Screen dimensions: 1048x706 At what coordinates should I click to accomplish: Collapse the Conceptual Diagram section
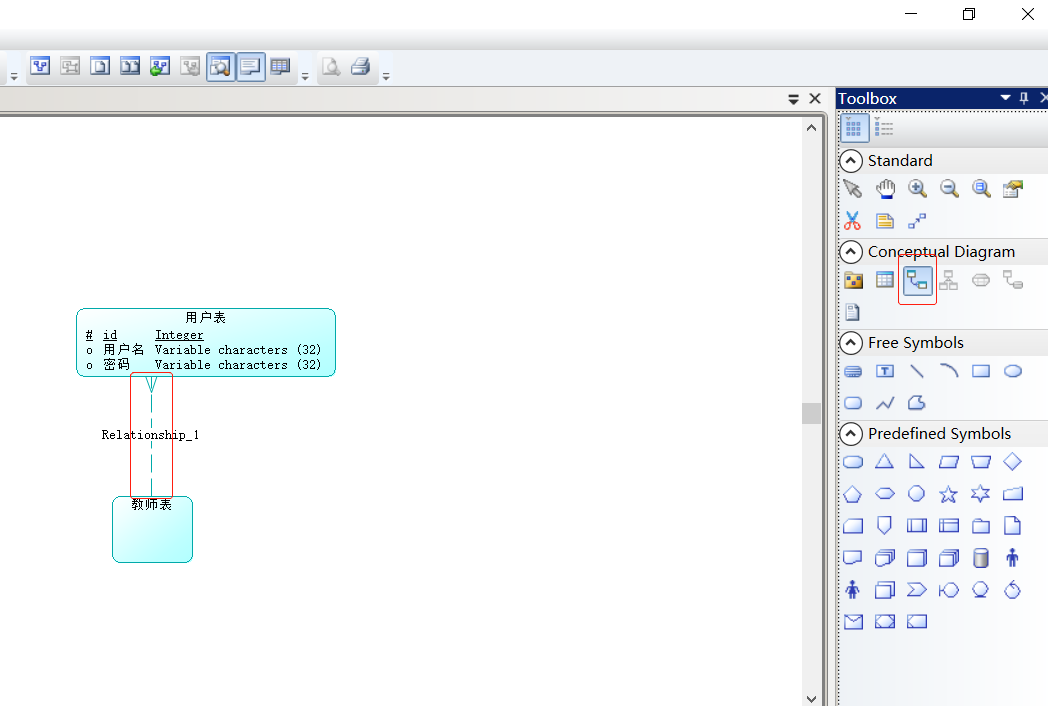[851, 251]
